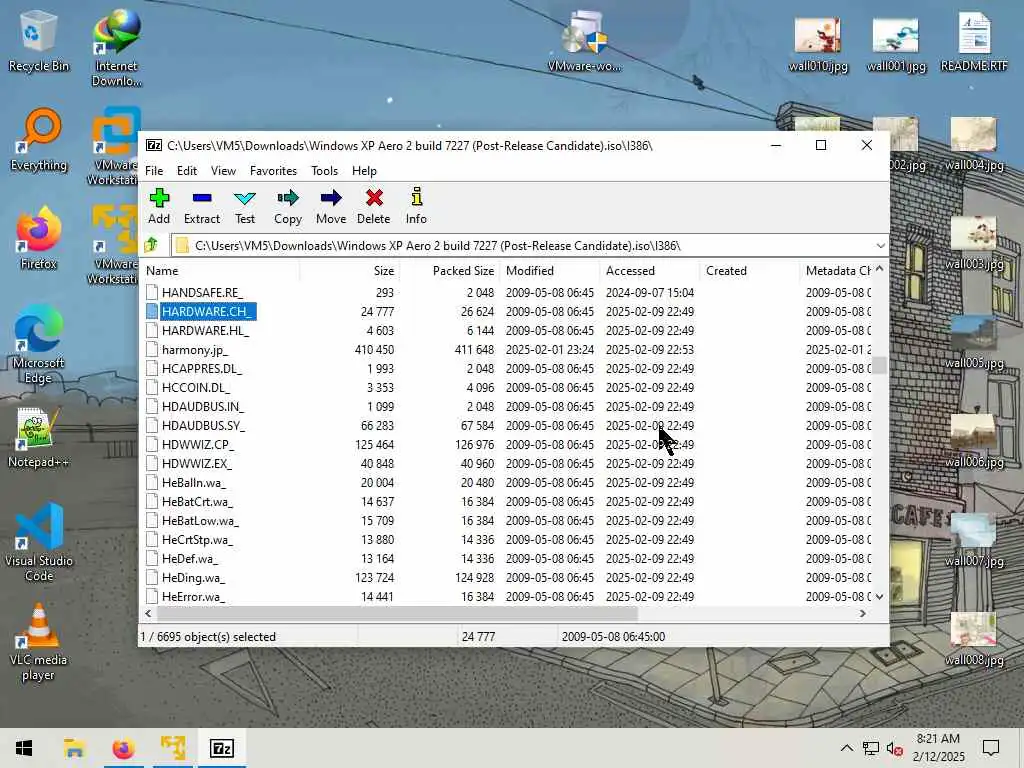Open the File menu
This screenshot has width=1024, height=768.
(154, 170)
